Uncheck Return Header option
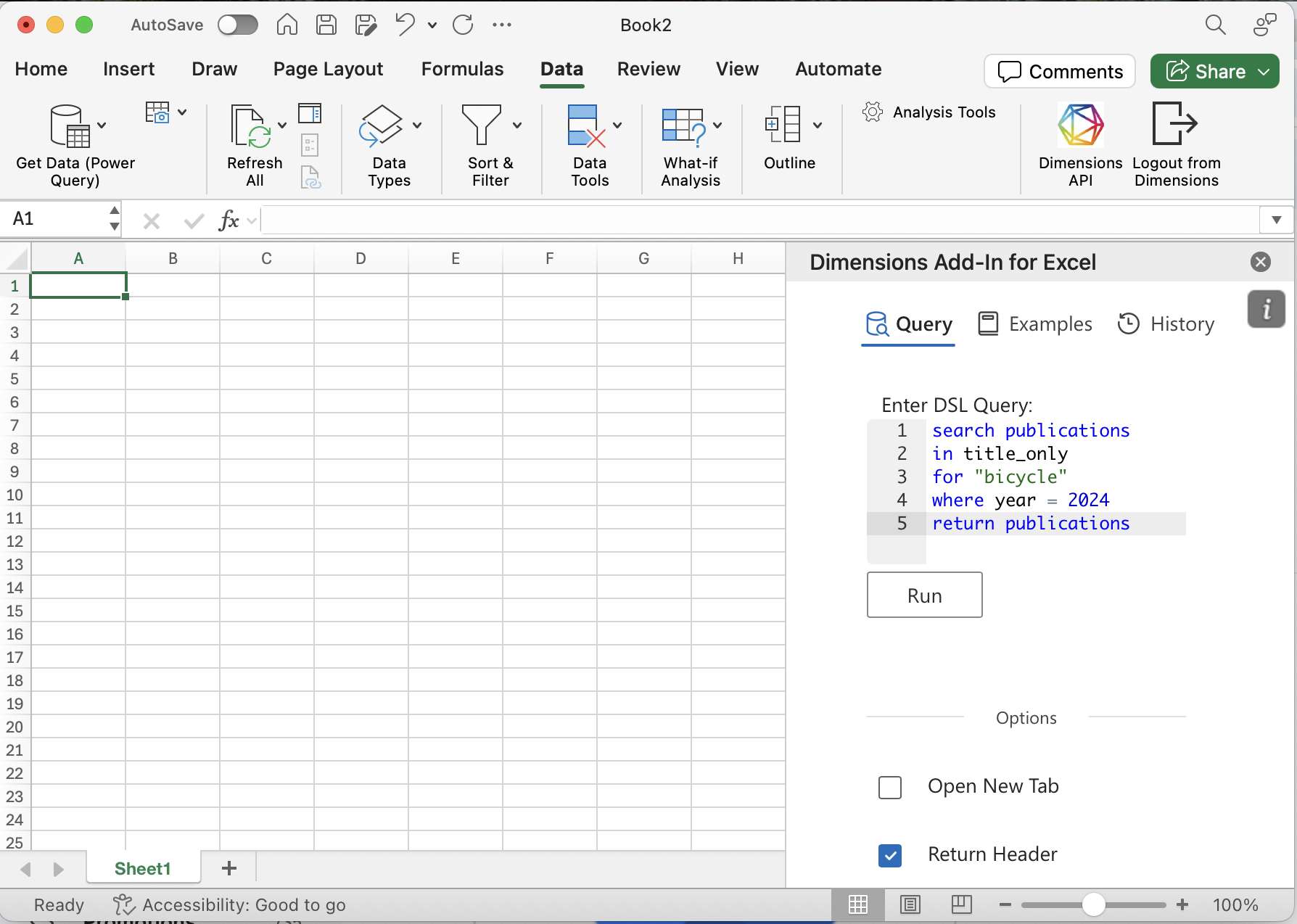 [x=889, y=856]
